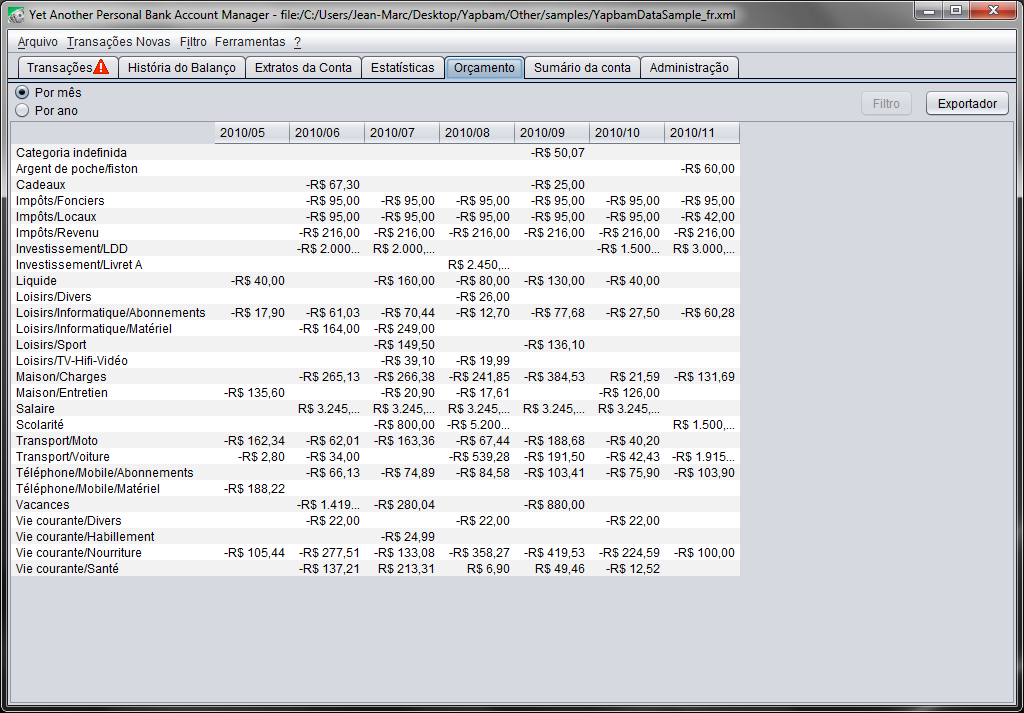The height and width of the screenshot is (713, 1024).
Task: Select the Salaire row label
Action: 35,409
